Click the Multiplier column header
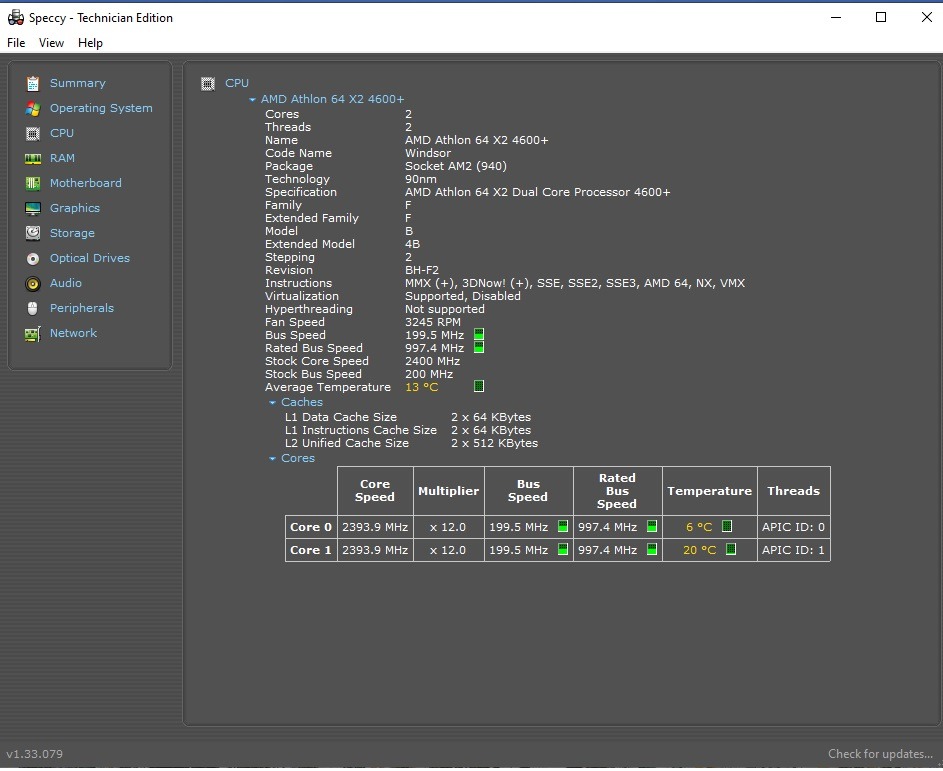 click(449, 491)
